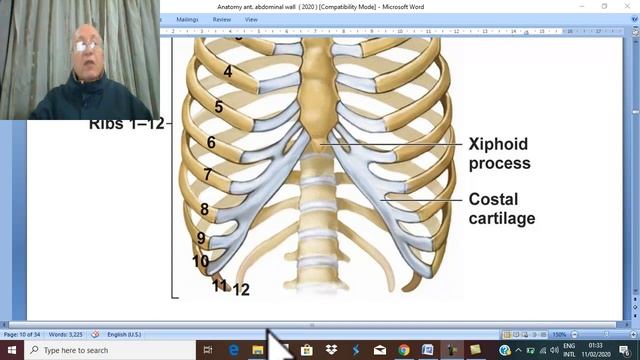The width and height of the screenshot is (640, 360).
Task: Toggle the ruler button above vertical scrollbar
Action: click(x=635, y=32)
